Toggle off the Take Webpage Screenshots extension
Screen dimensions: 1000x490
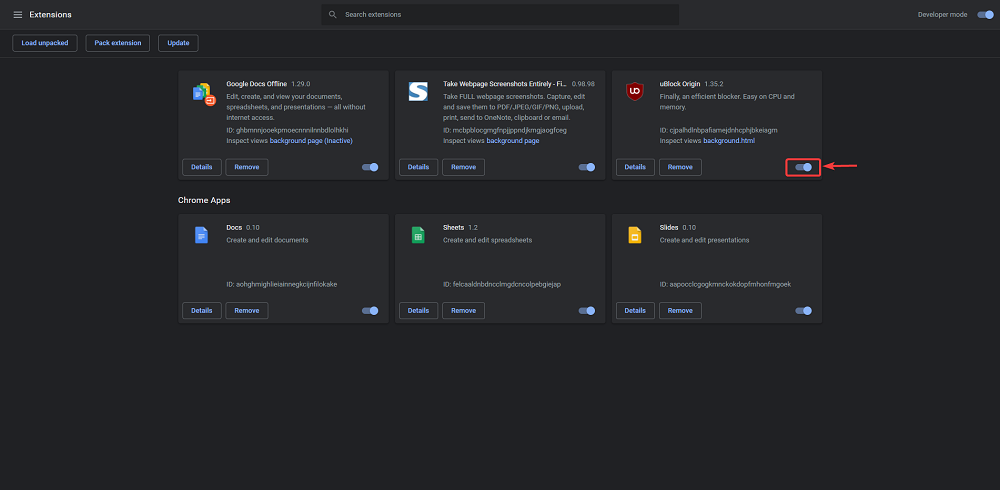point(587,167)
